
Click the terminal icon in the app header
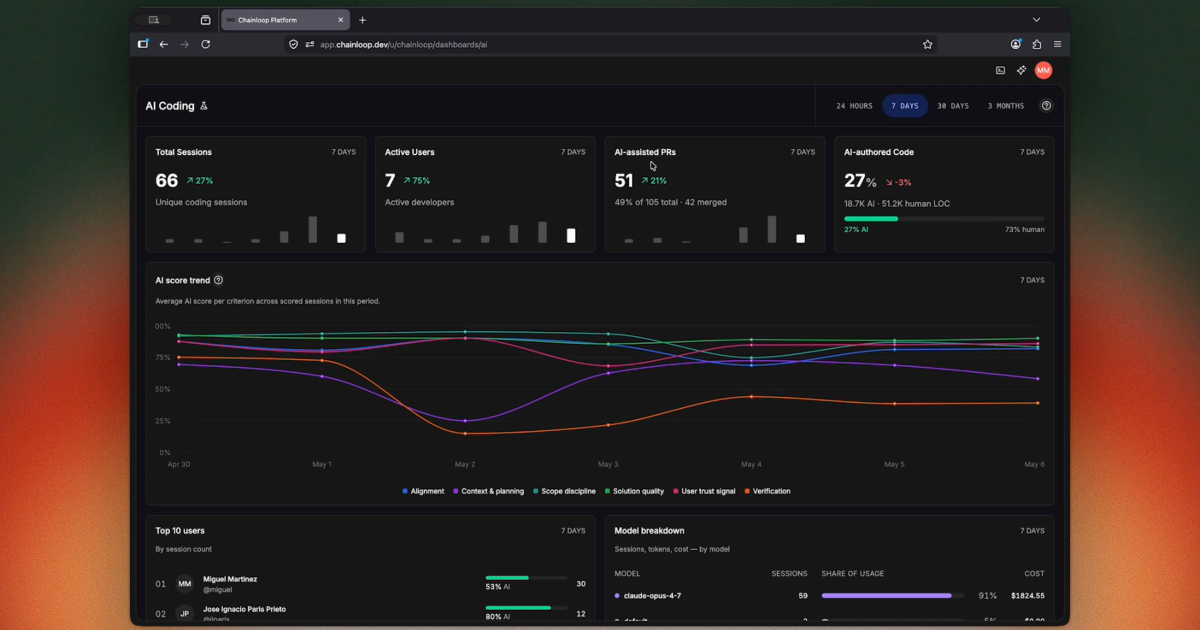[x=1000, y=70]
